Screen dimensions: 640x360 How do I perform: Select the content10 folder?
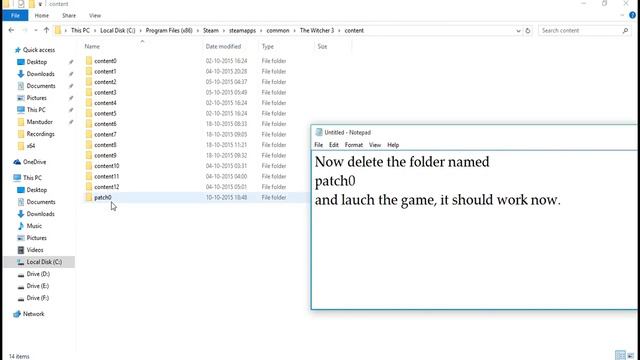click(x=107, y=166)
